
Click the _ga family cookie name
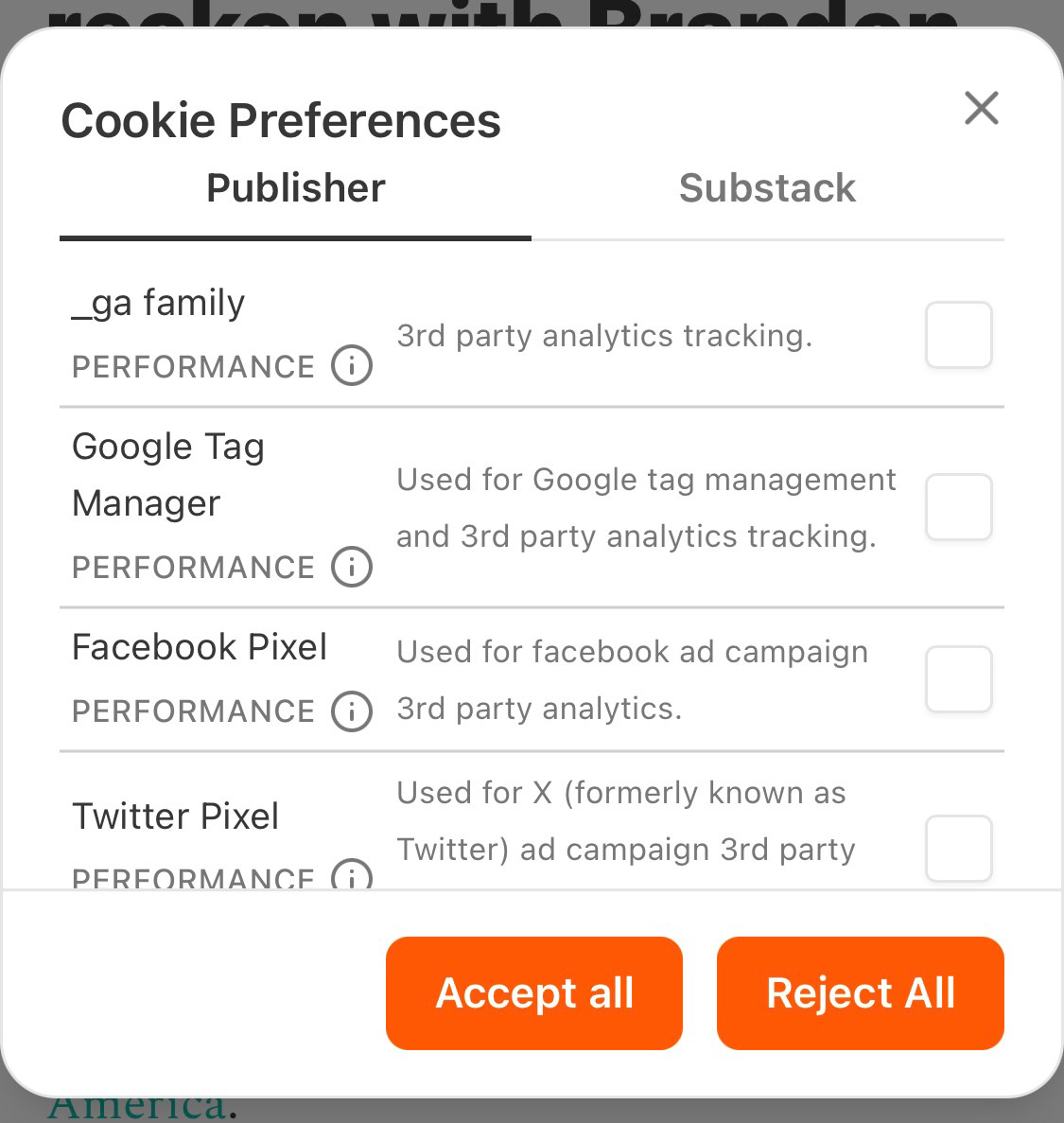point(159,304)
